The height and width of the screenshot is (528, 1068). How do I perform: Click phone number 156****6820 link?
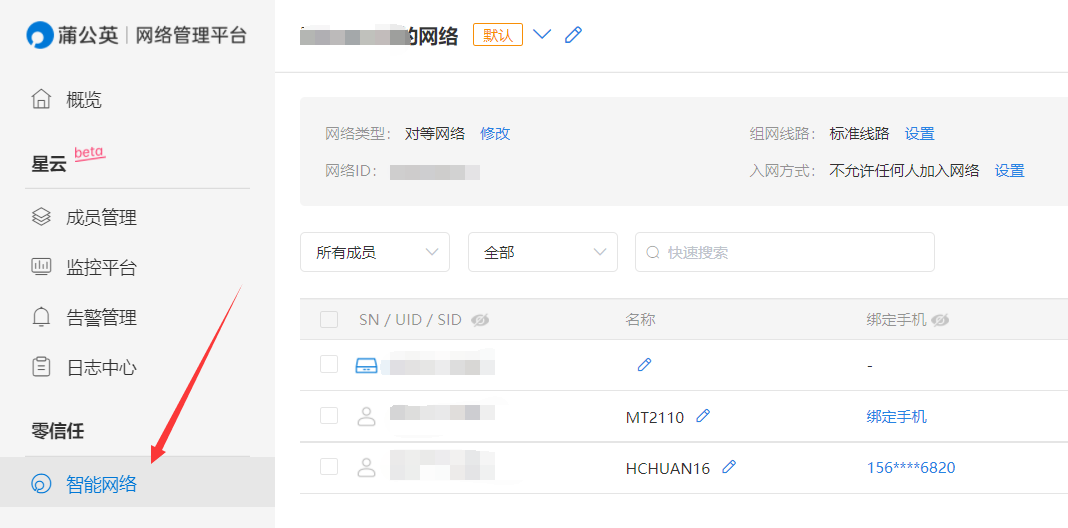click(x=911, y=467)
